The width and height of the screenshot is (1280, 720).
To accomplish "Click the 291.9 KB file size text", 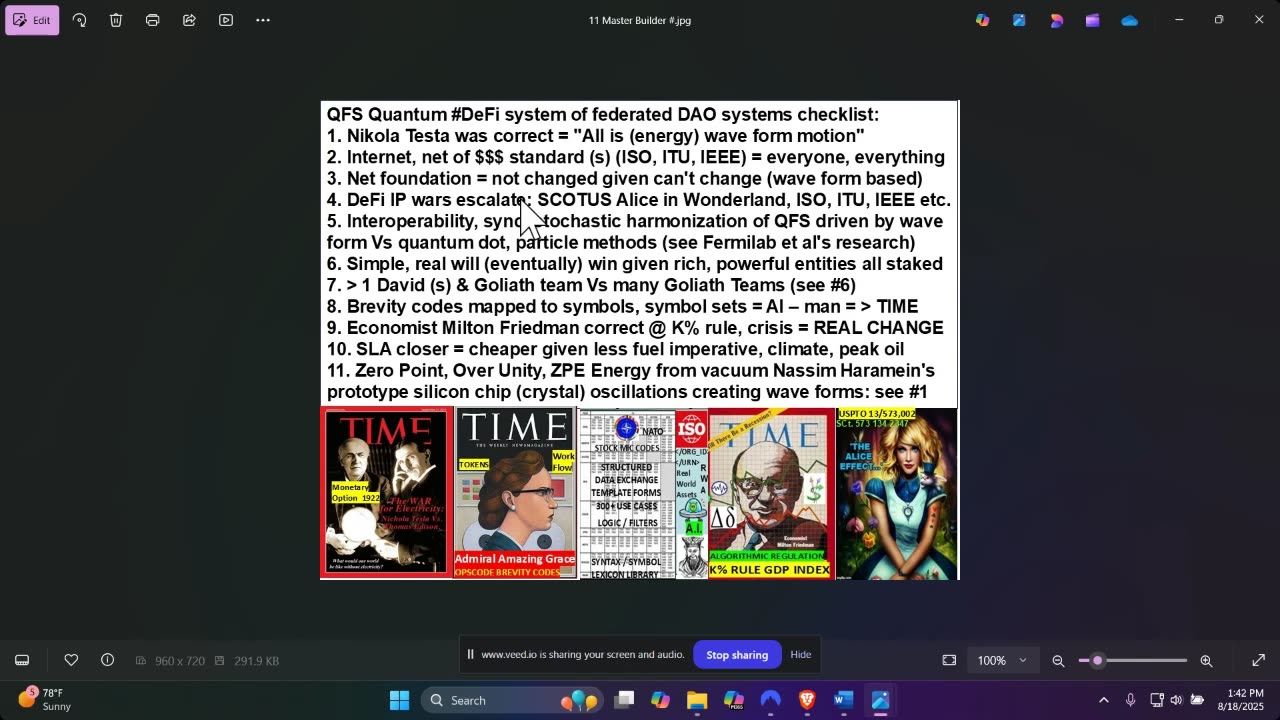I will pyautogui.click(x=256, y=661).
